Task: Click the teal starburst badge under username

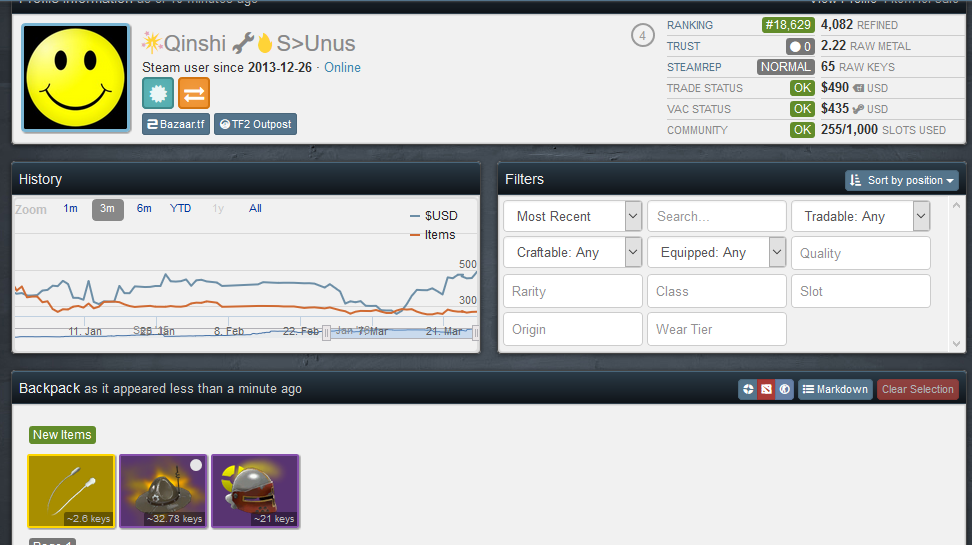Action: click(x=157, y=93)
